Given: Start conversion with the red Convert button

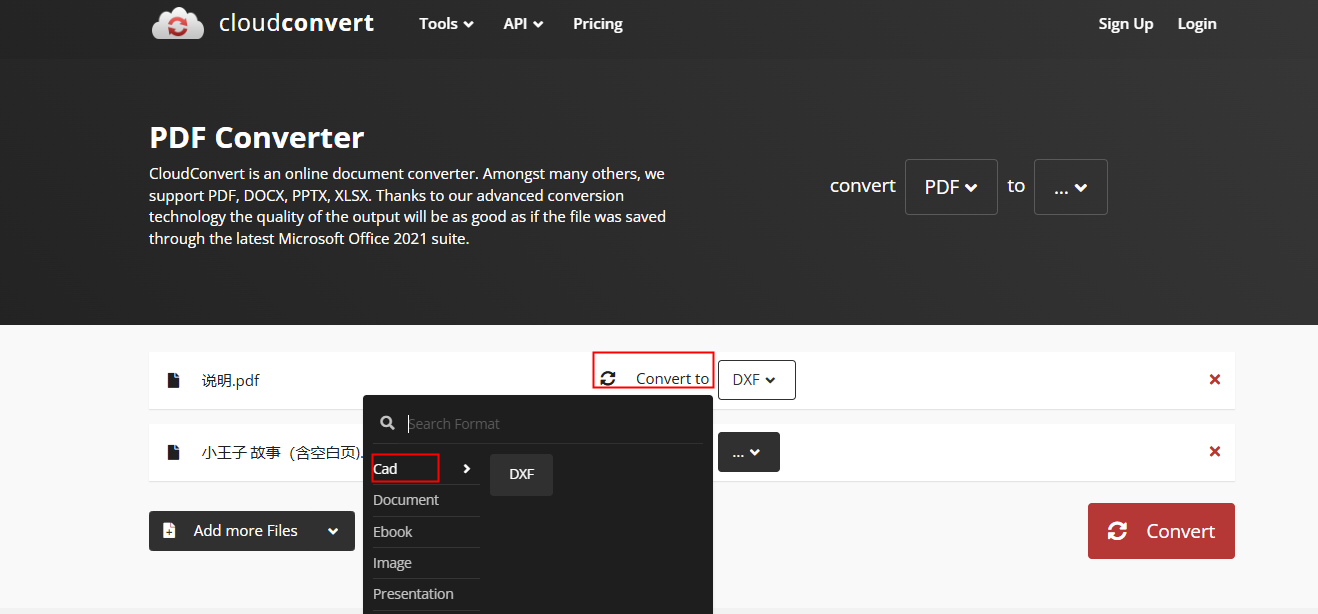Looking at the screenshot, I should pyautogui.click(x=1161, y=531).
